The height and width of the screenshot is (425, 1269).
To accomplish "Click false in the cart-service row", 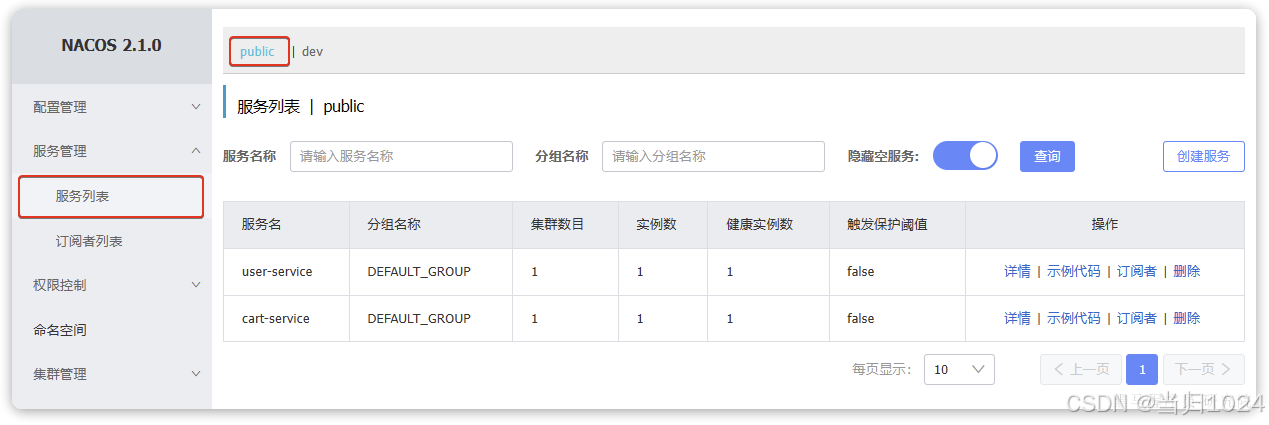I will click(860, 318).
